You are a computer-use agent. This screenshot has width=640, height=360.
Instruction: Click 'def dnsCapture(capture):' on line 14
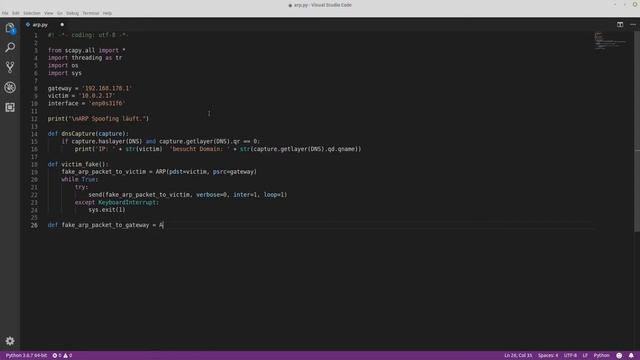pos(88,134)
